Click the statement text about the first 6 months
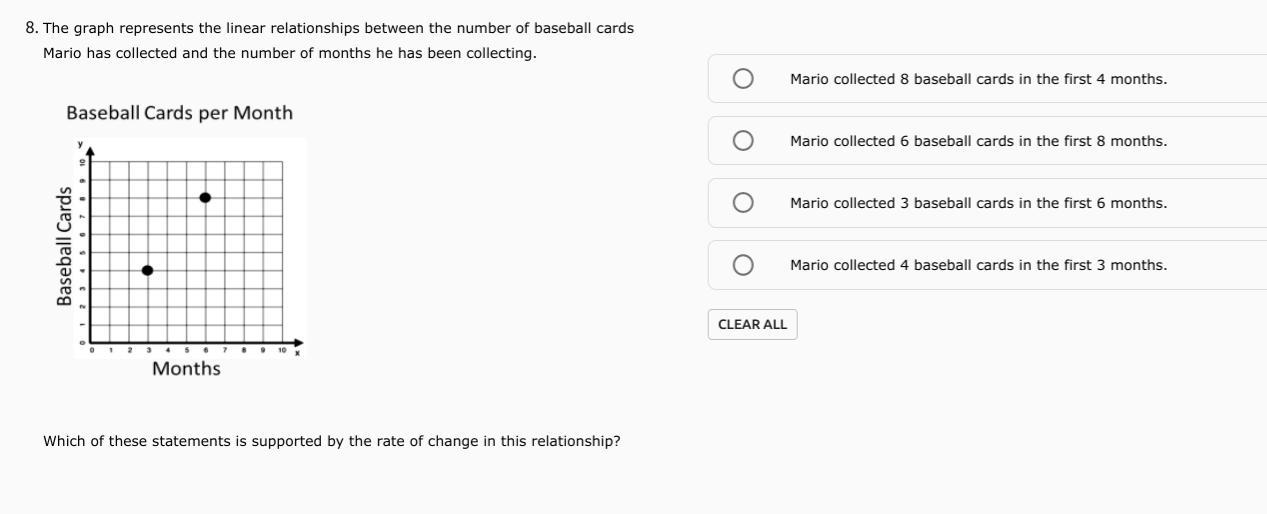The width and height of the screenshot is (1267, 514). pos(977,203)
